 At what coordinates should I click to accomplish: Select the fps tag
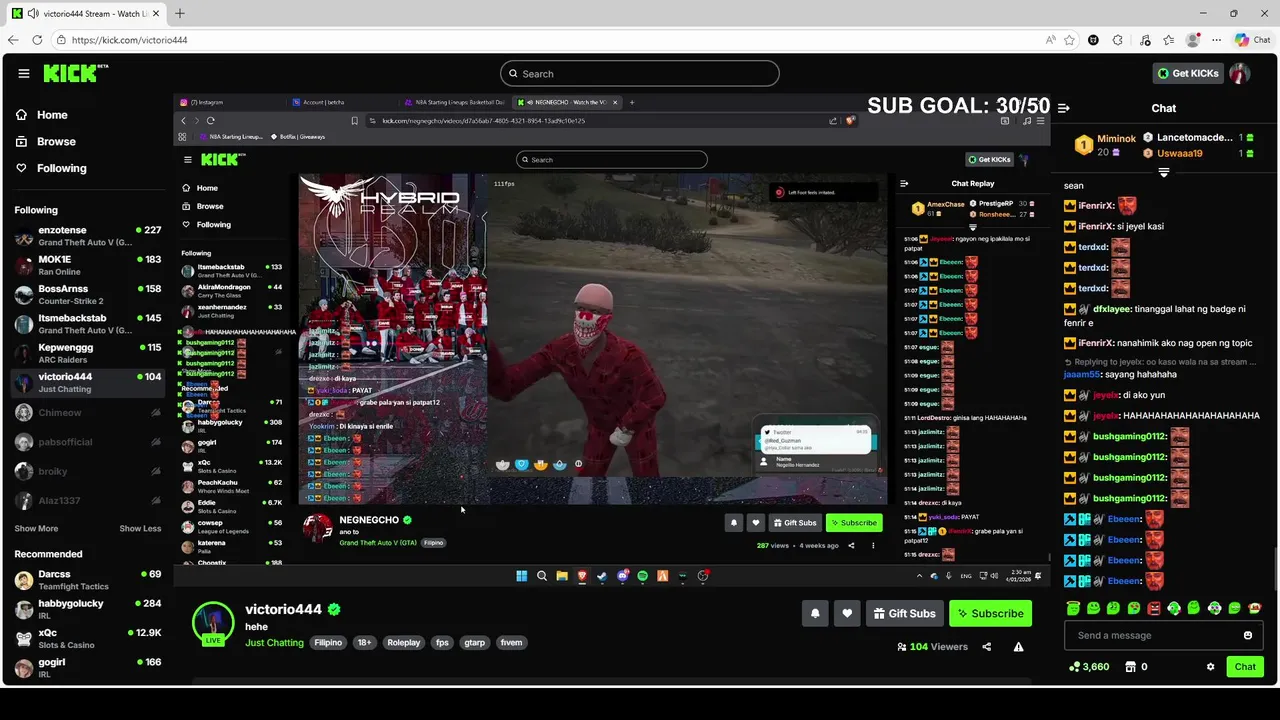[x=442, y=643]
